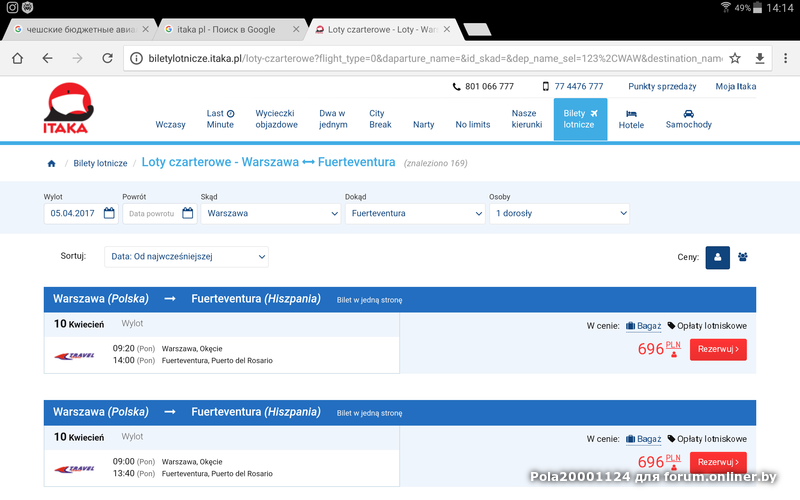
Task: Click the 77 4476 777 phone number
Action: [x=579, y=87]
